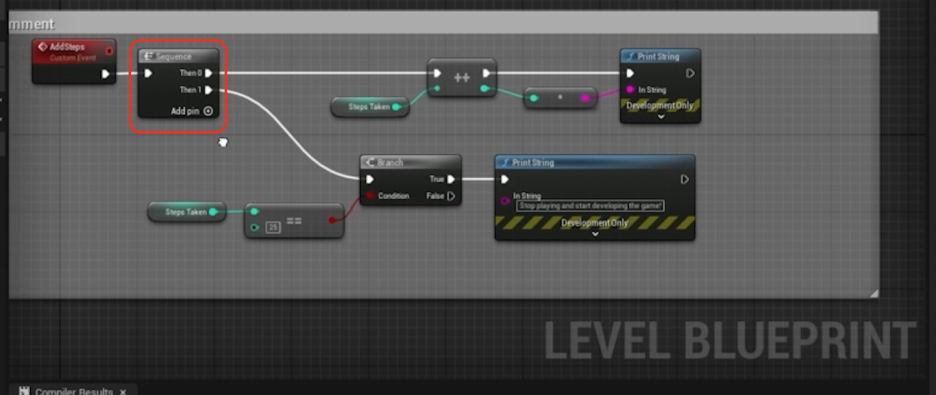Screen dimensions: 936x395
Task: Click the red delegate pin on AddSteps
Action: [109, 51]
